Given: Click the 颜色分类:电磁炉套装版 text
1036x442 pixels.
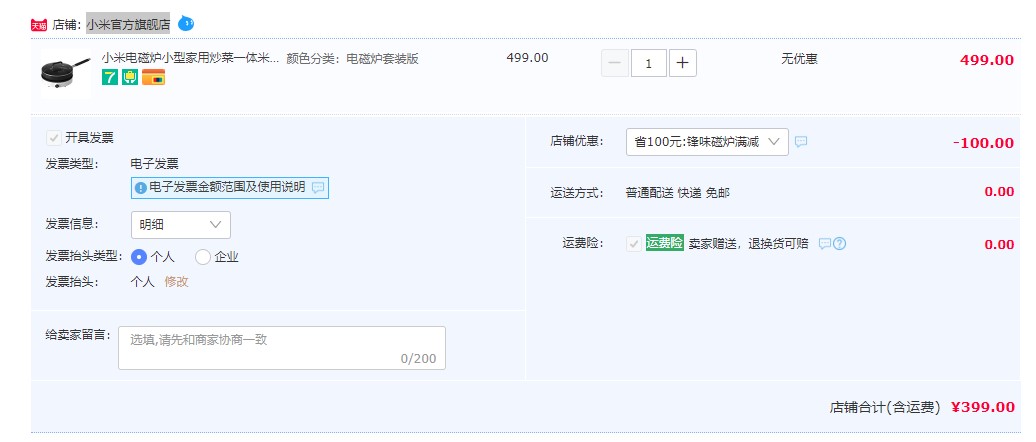Looking at the screenshot, I should click(x=353, y=59).
